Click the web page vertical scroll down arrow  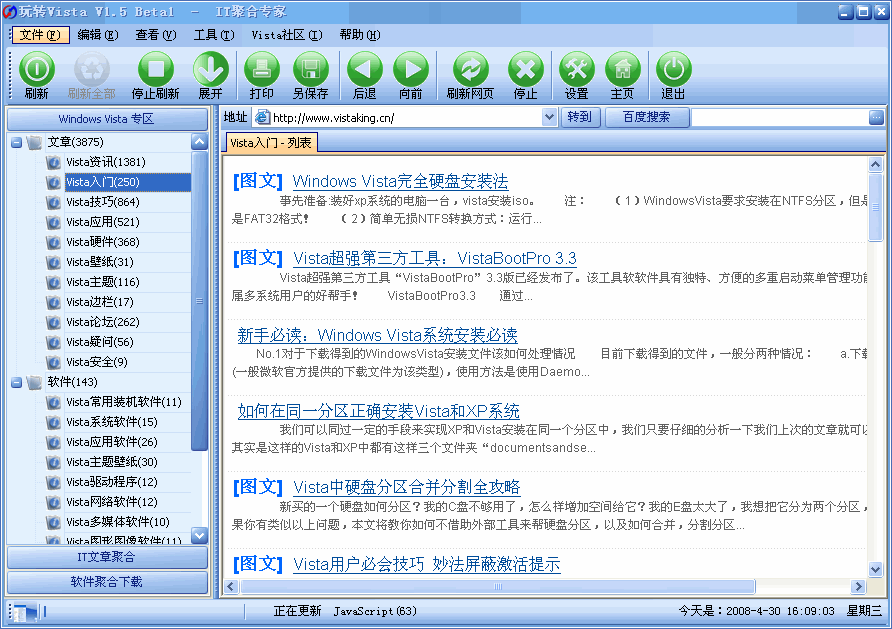coord(876,569)
